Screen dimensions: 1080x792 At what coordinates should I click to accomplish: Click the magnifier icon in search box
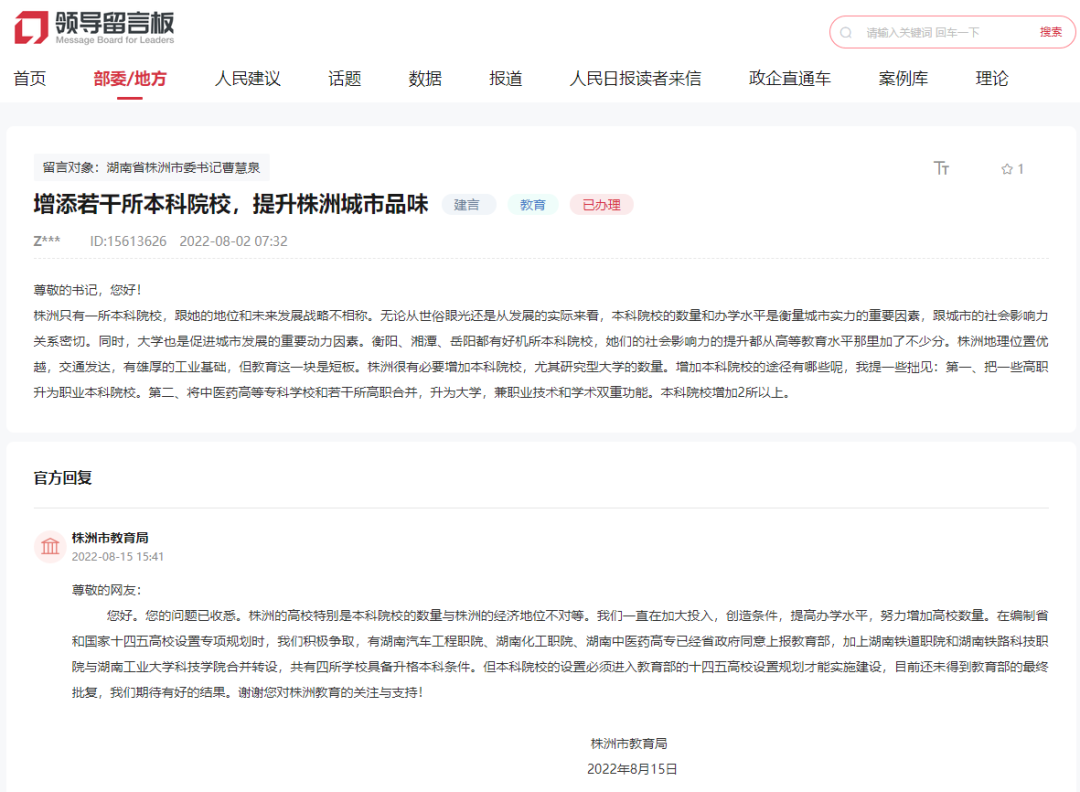click(x=846, y=32)
